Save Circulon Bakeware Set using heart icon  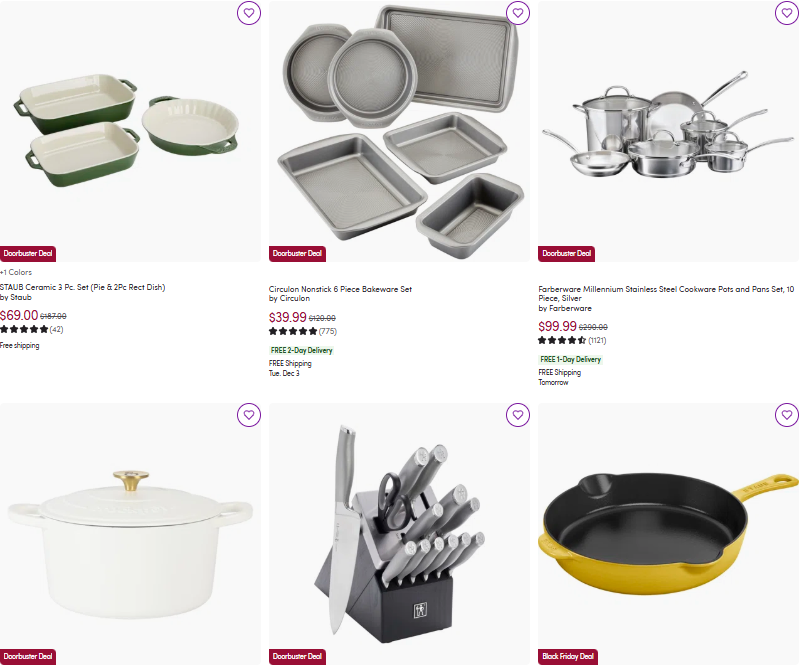(x=517, y=13)
